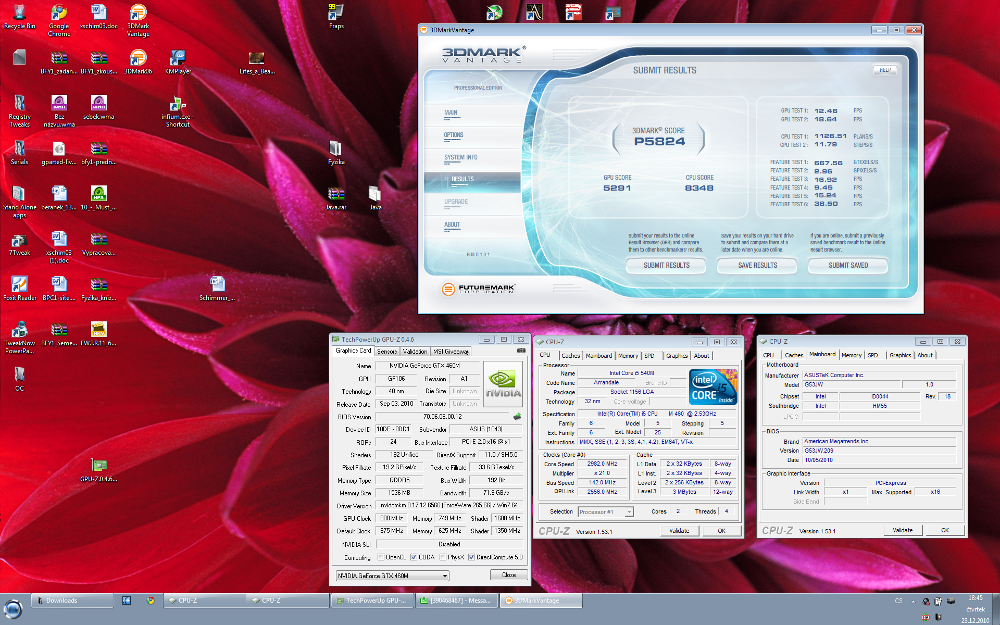This screenshot has width=1000, height=625.
Task: Select the infium.exe Shortcut desktop icon
Action: click(x=177, y=111)
